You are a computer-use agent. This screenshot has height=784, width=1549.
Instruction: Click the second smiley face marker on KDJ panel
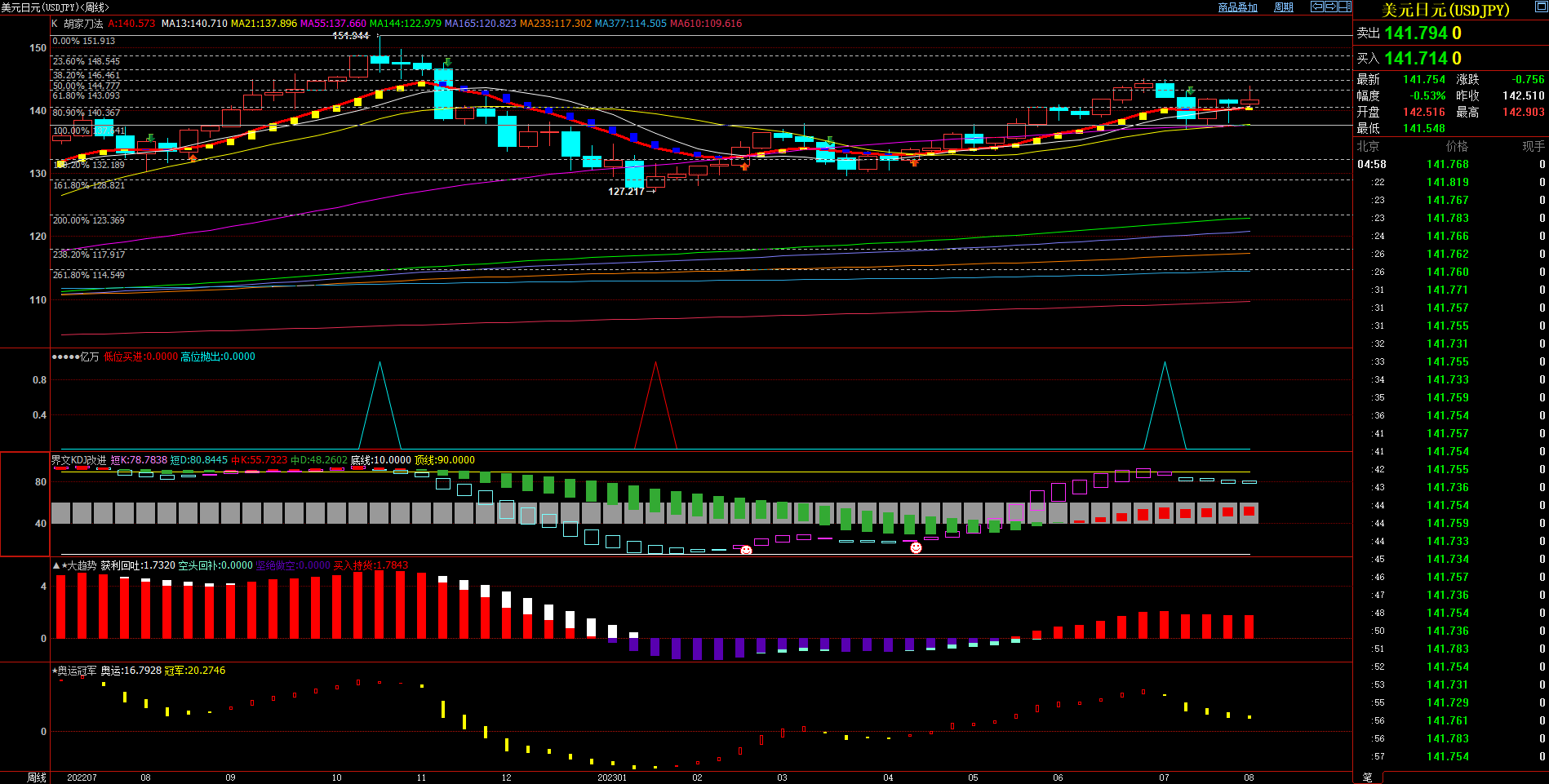coord(916,547)
